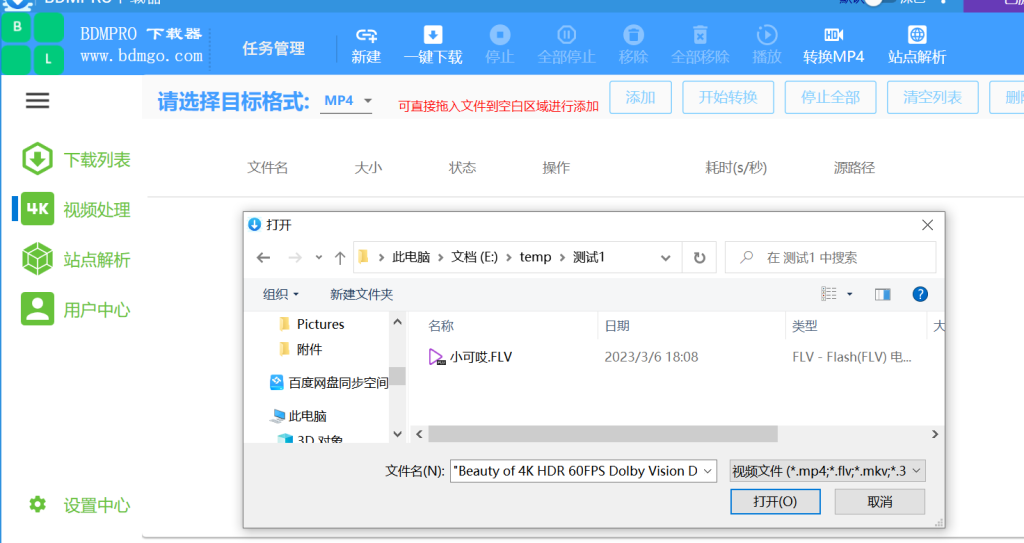Click the Up one level arrow
This screenshot has height=543, width=1024.
pyautogui.click(x=340, y=257)
